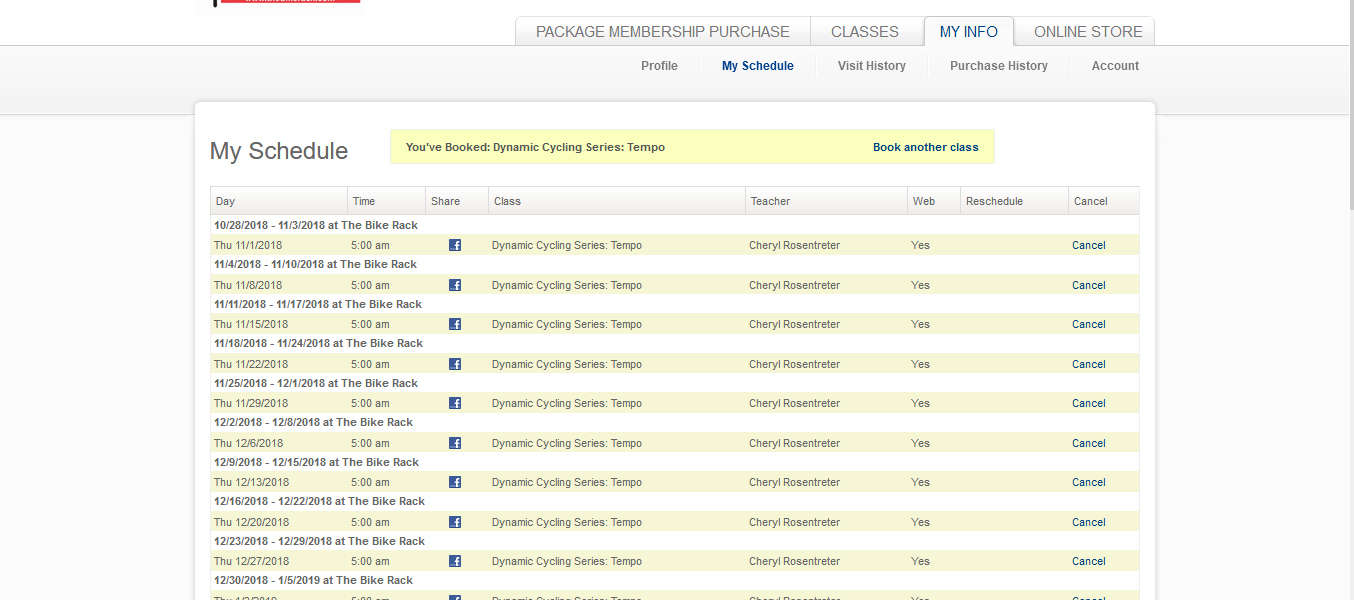Hit the Facebook icon for Thu 12/20/2018
This screenshot has width=1354, height=600.
tap(455, 522)
